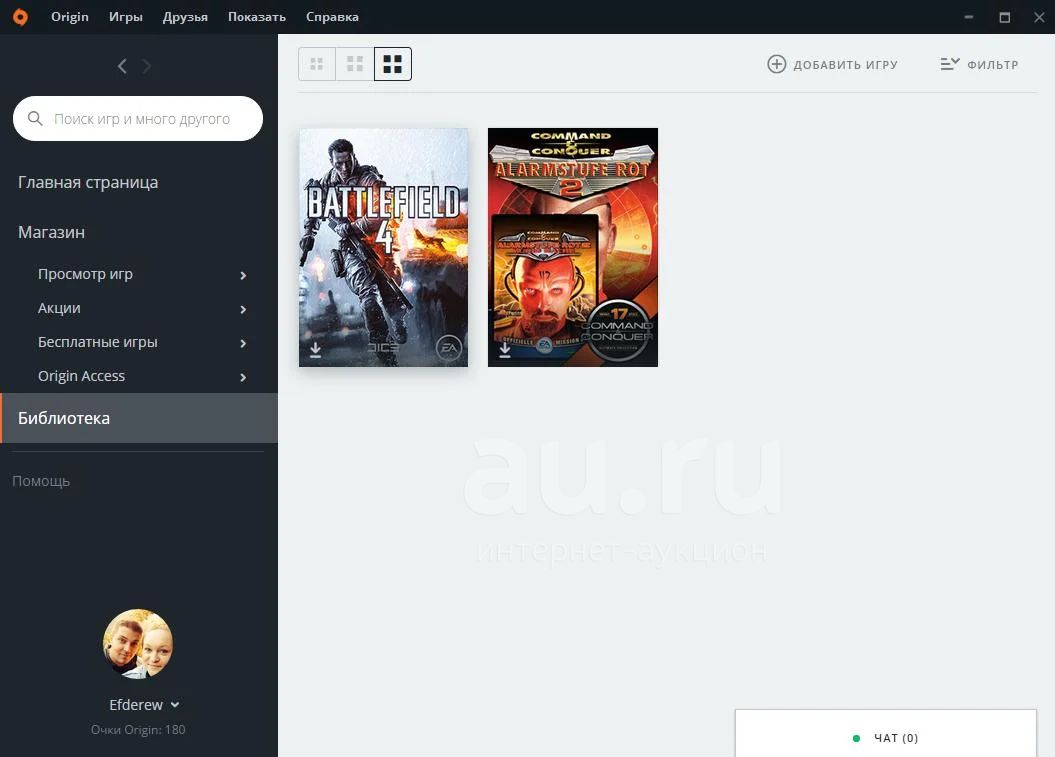This screenshot has height=757, width=1055.
Task: Select Библиотека in the sidebar
Action: [x=139, y=418]
